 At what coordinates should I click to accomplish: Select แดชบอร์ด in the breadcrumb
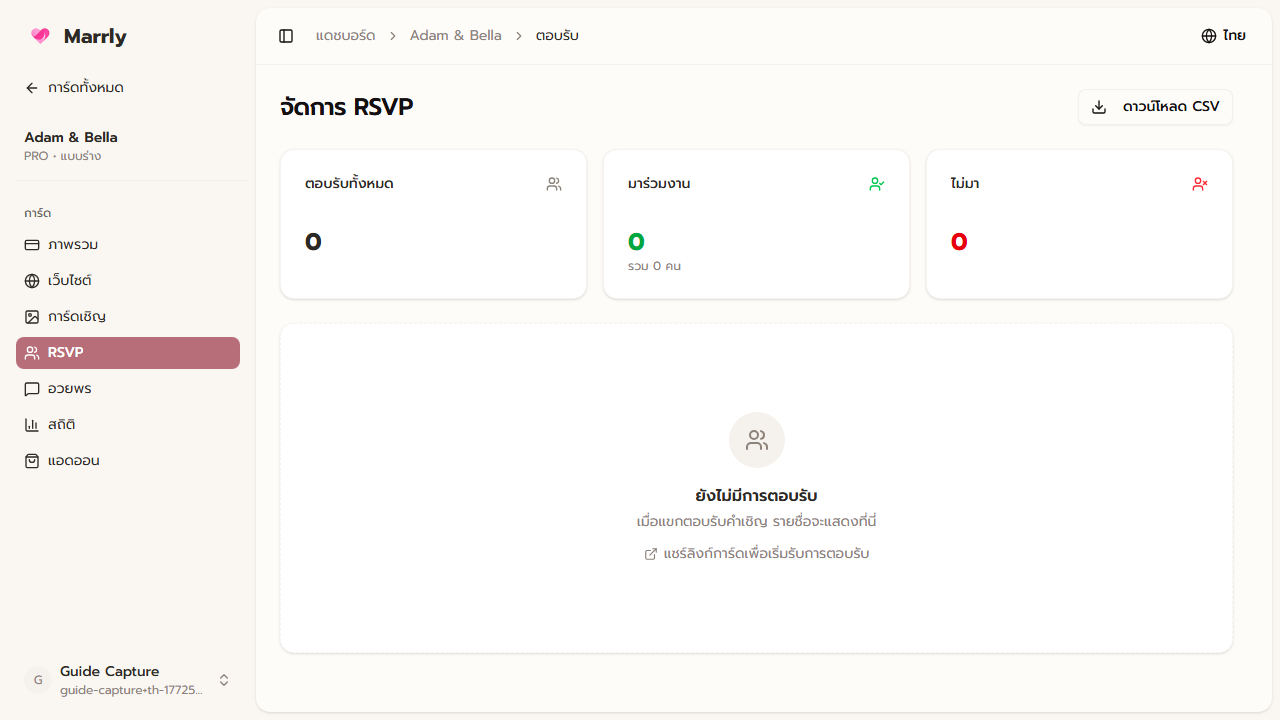pyautogui.click(x=345, y=35)
